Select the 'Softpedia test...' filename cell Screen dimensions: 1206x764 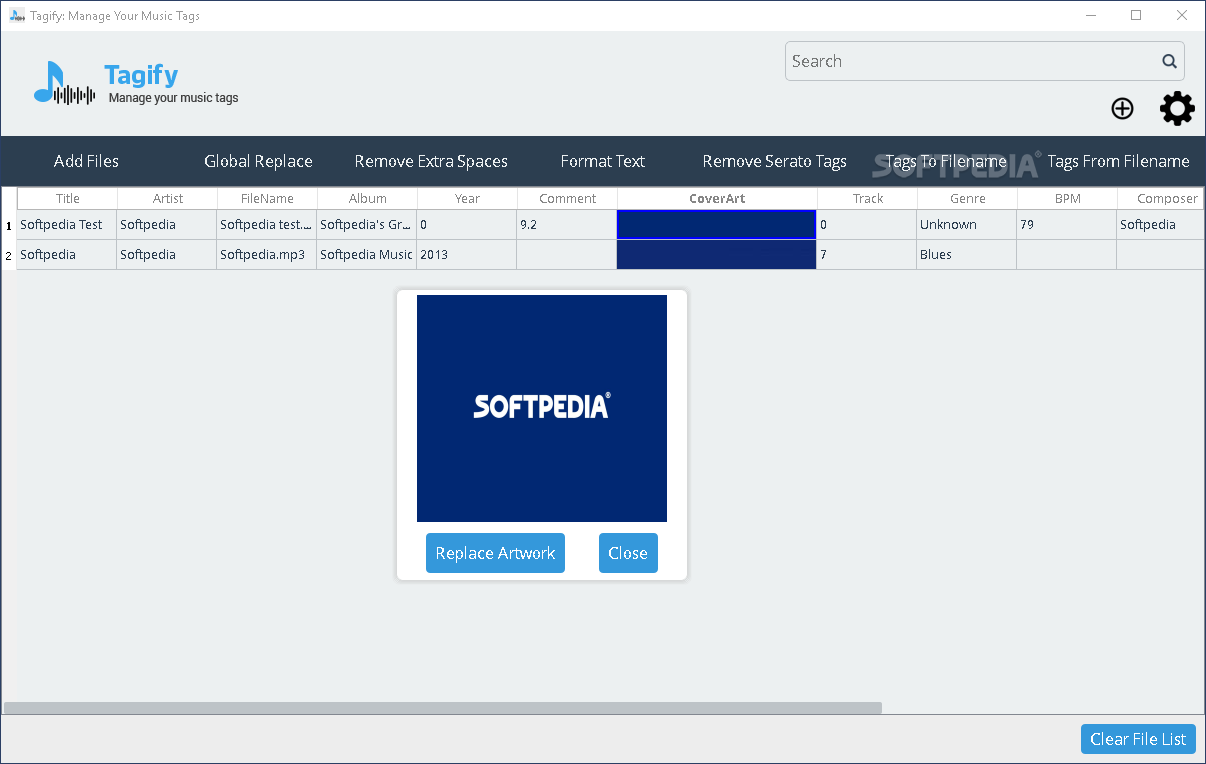click(x=267, y=225)
